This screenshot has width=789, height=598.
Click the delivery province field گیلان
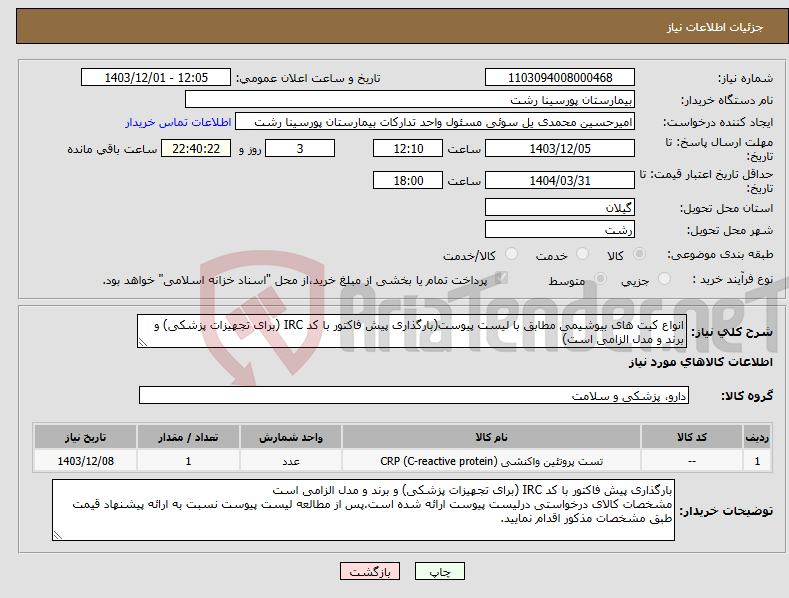pos(560,207)
